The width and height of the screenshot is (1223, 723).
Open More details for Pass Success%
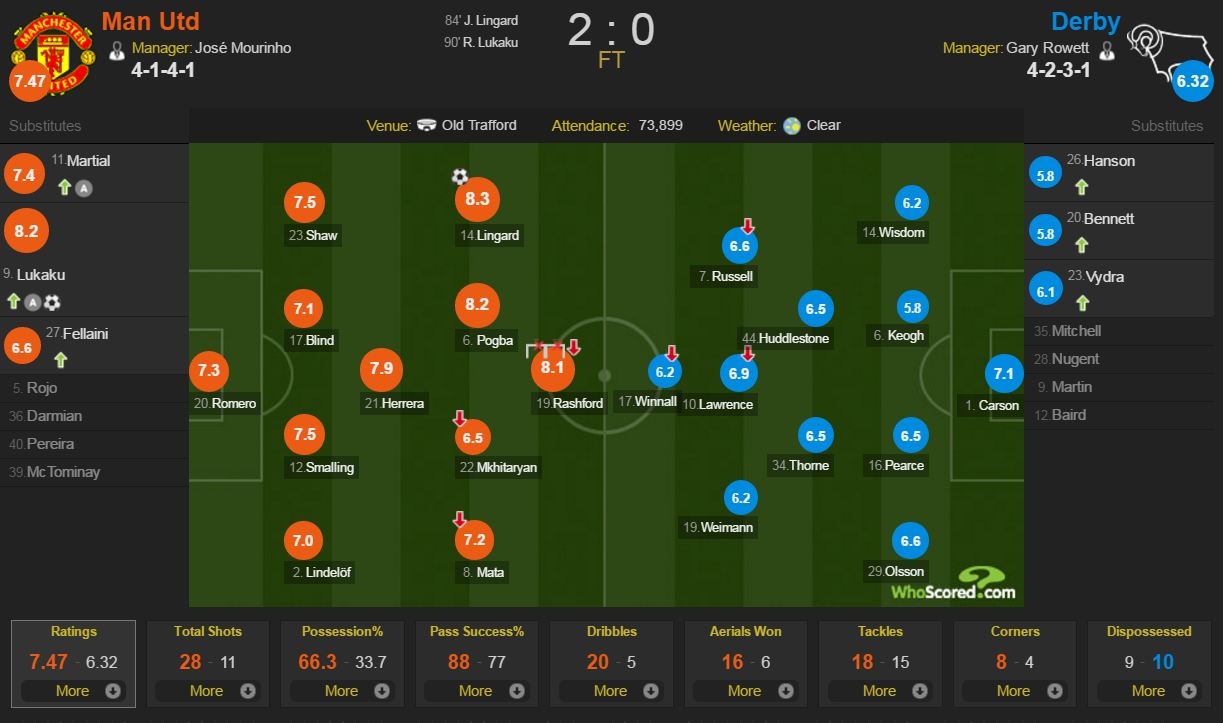coord(477,690)
